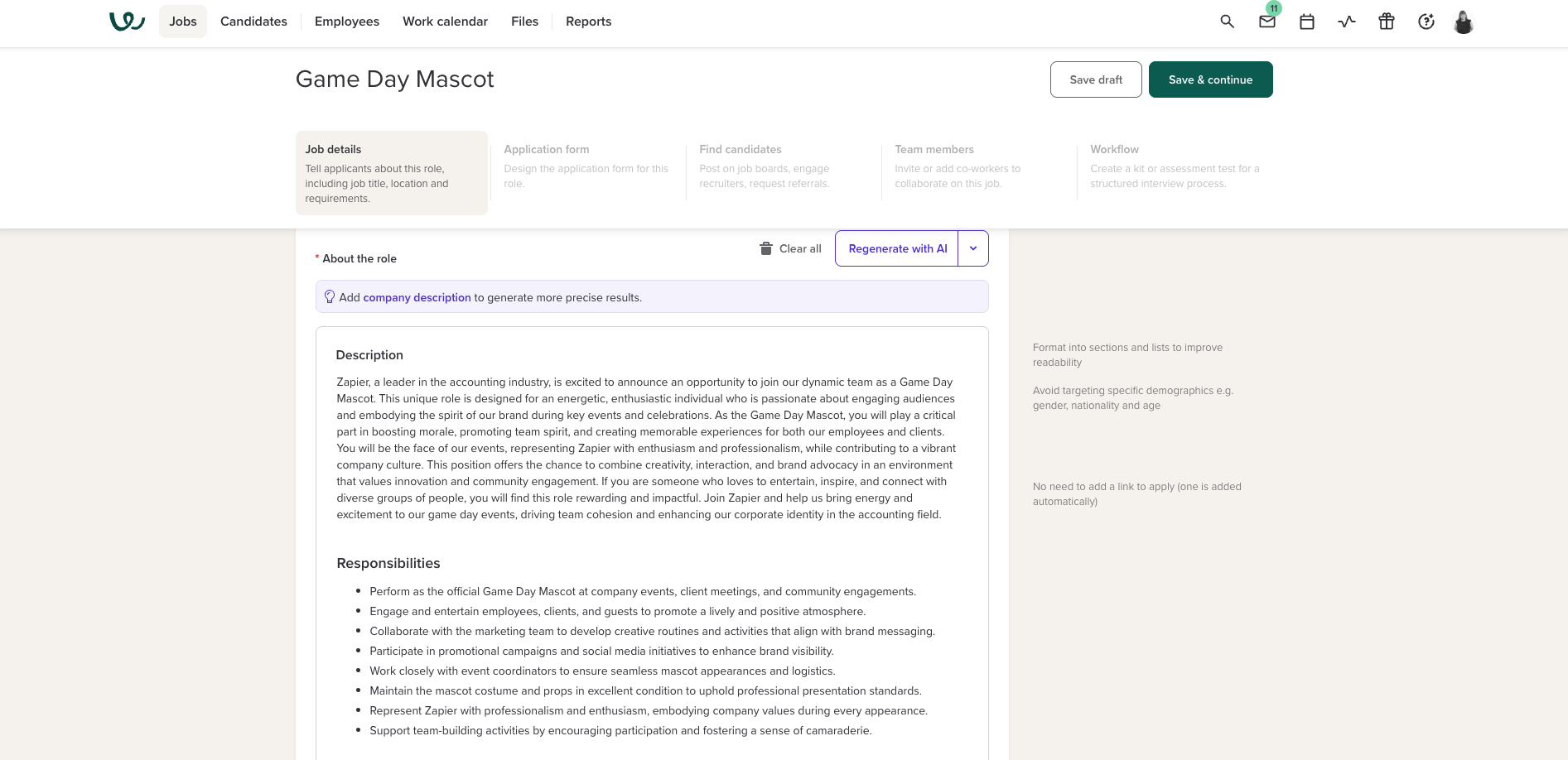Click the Save & continue button
1568x760 pixels.
(1210, 79)
